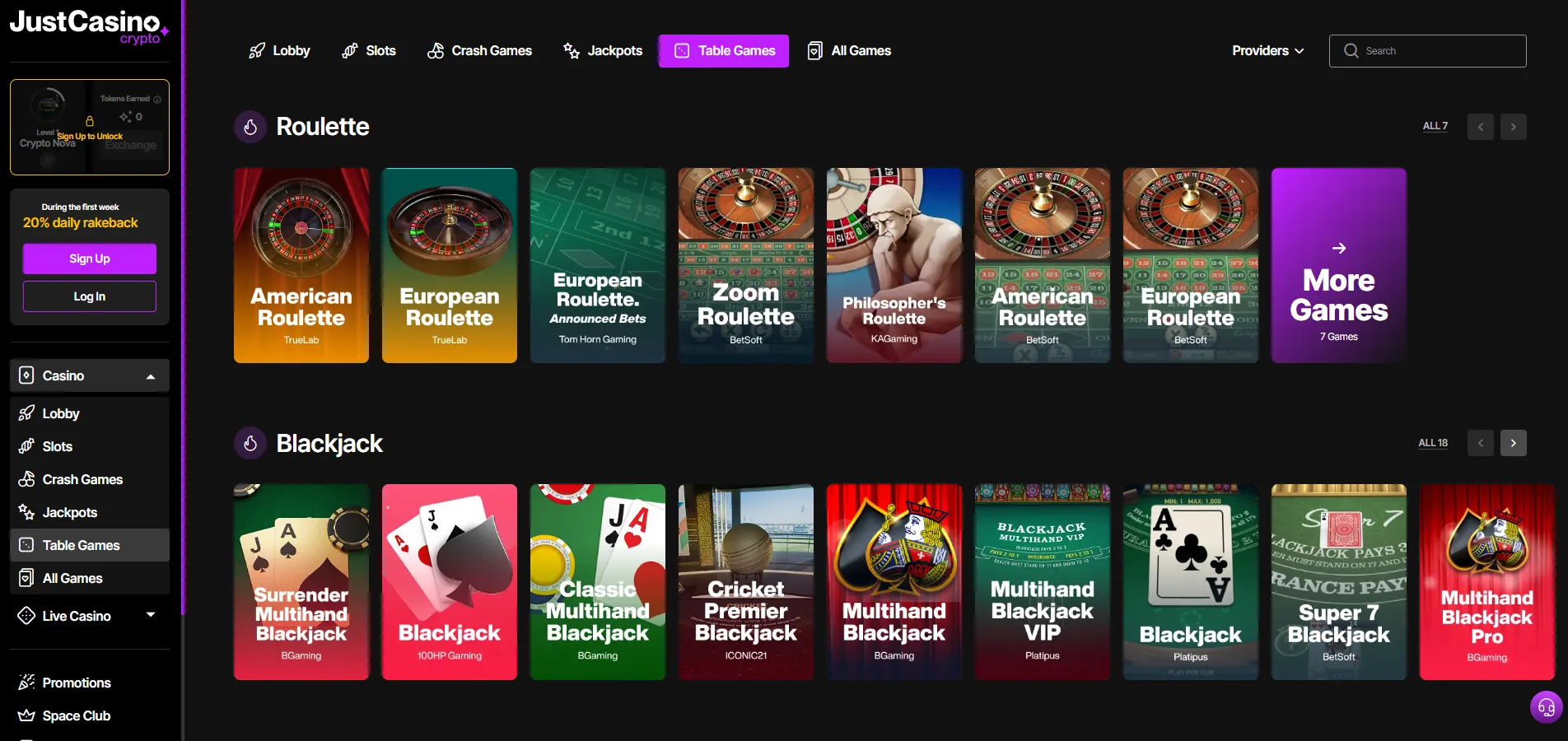Select the Table Games icon in the sidebar

click(27, 545)
